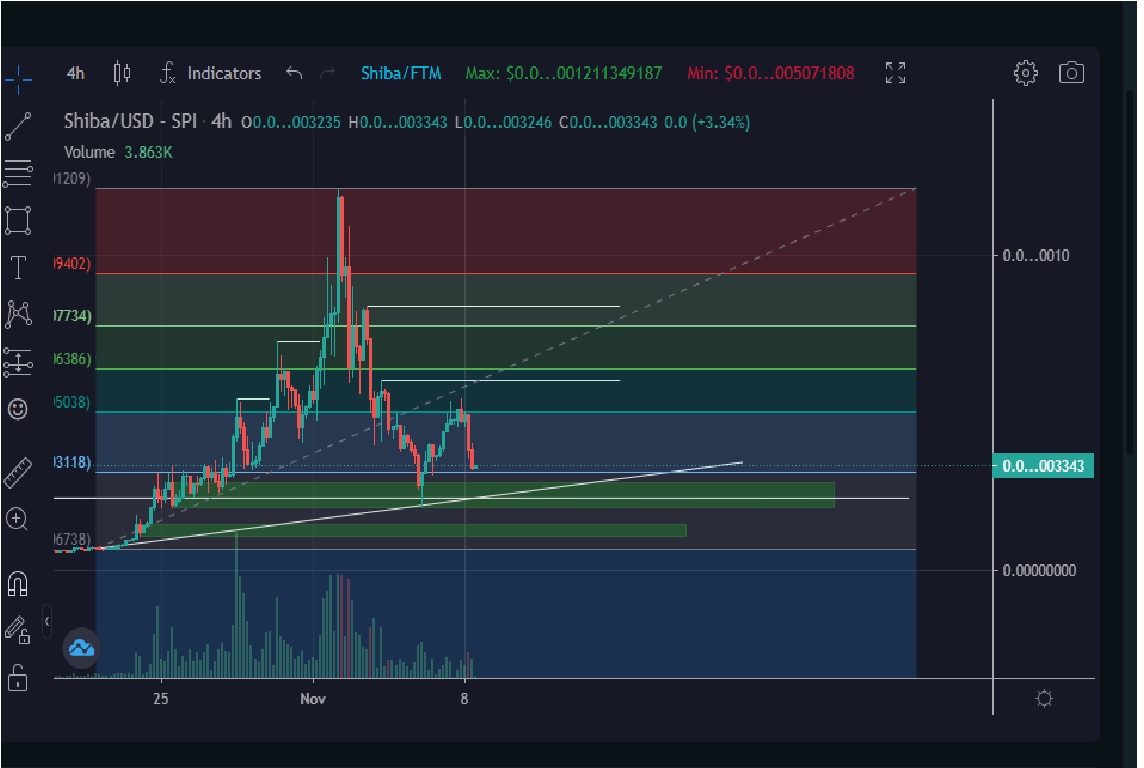Open chart settings gear
1144x768 pixels.
[1026, 73]
